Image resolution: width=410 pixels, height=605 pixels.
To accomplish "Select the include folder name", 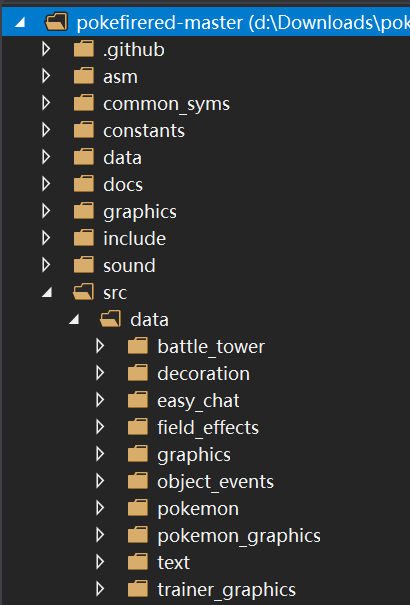I will [135, 238].
